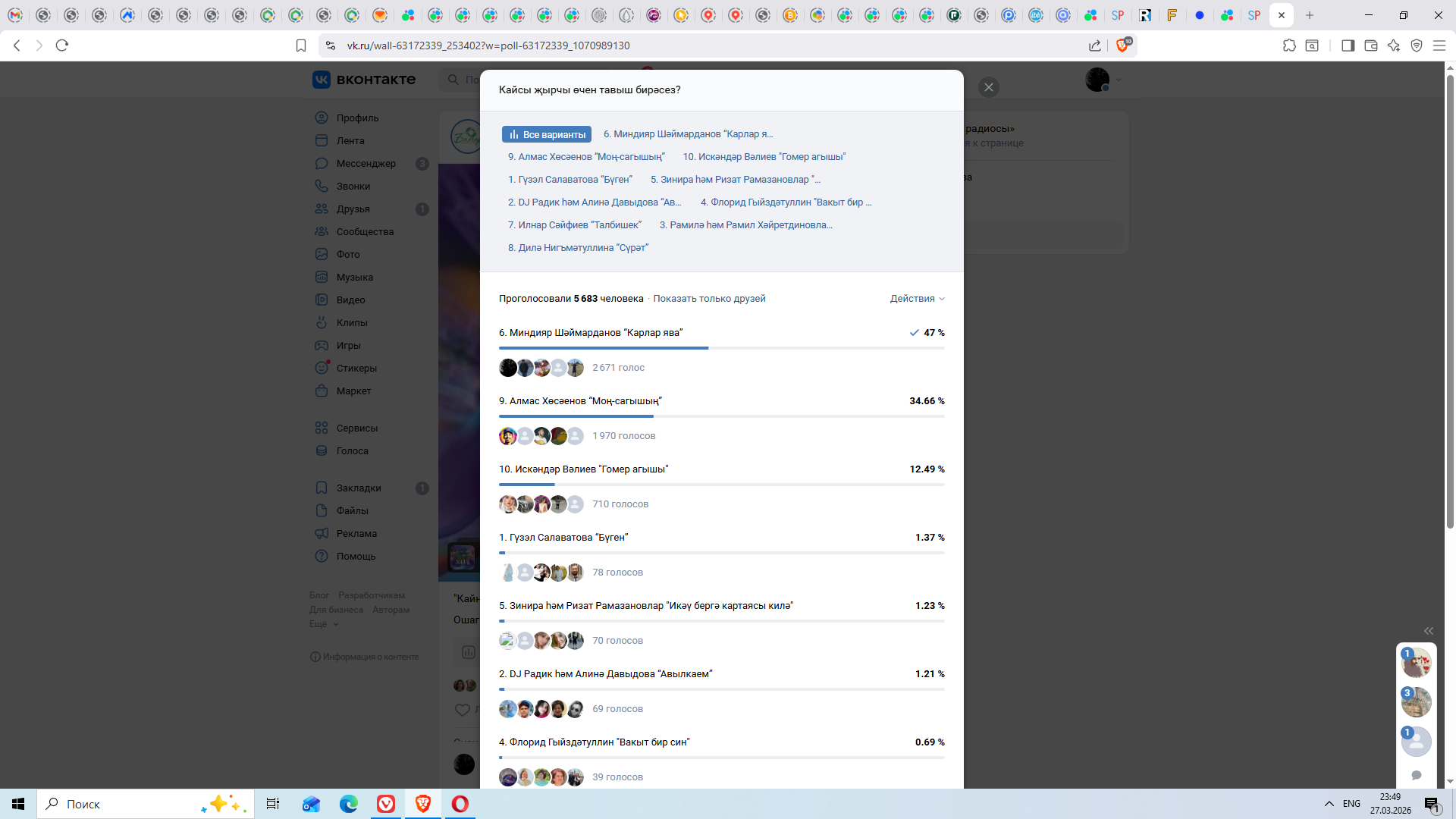Open 2 671 голос voters list

click(x=618, y=368)
